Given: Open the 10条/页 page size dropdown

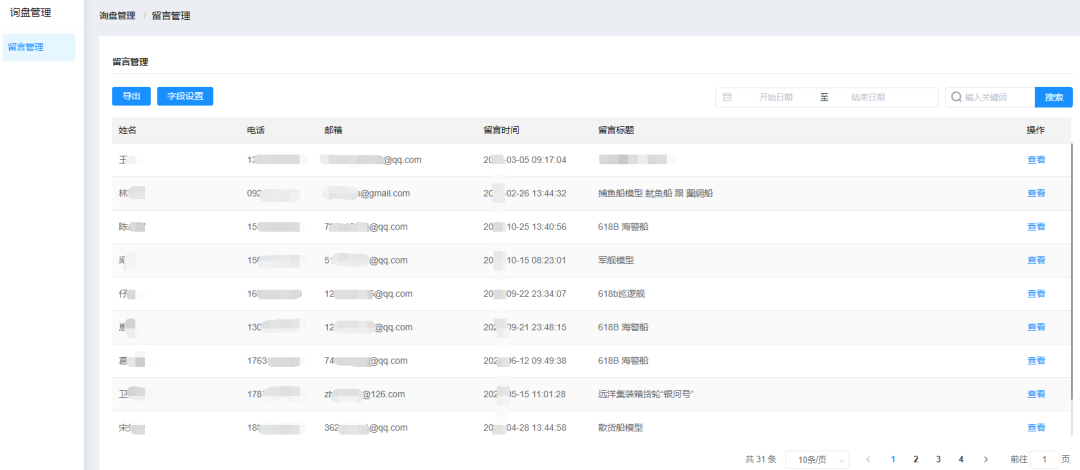Looking at the screenshot, I should [817, 459].
